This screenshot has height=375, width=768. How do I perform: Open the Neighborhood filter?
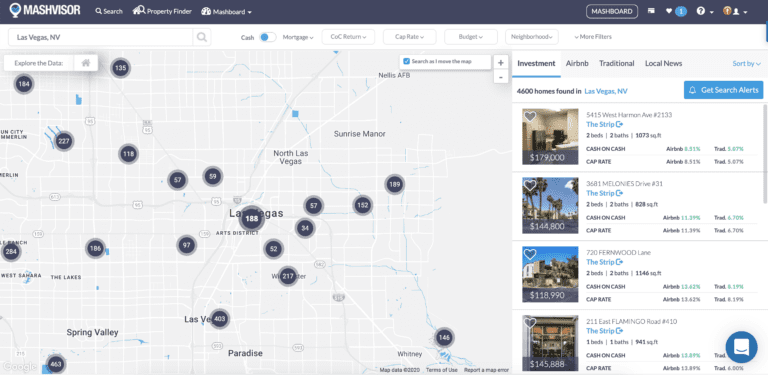coord(532,37)
